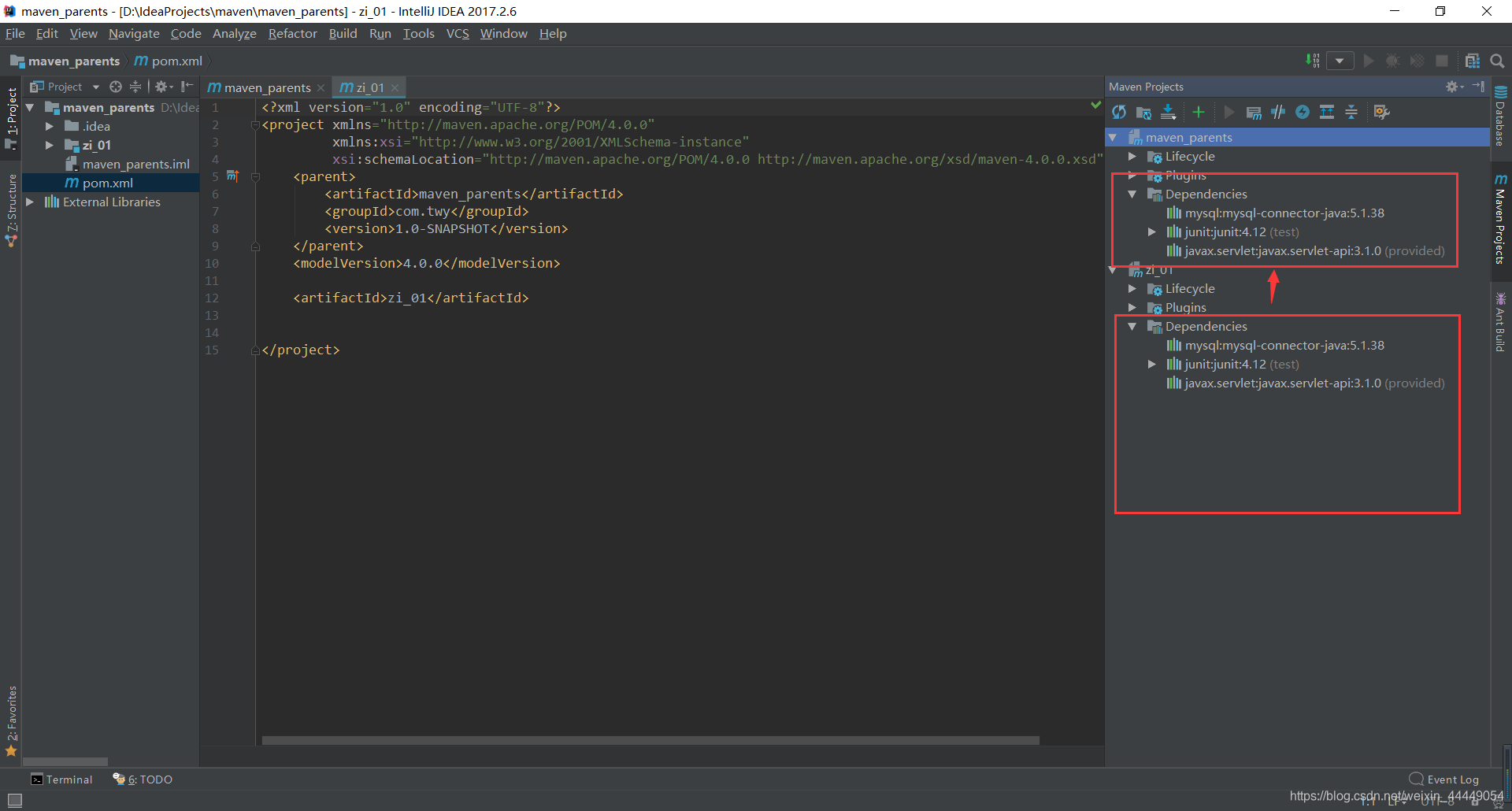Toggle Database side panel
Image resolution: width=1512 pixels, height=811 pixels.
(1500, 115)
